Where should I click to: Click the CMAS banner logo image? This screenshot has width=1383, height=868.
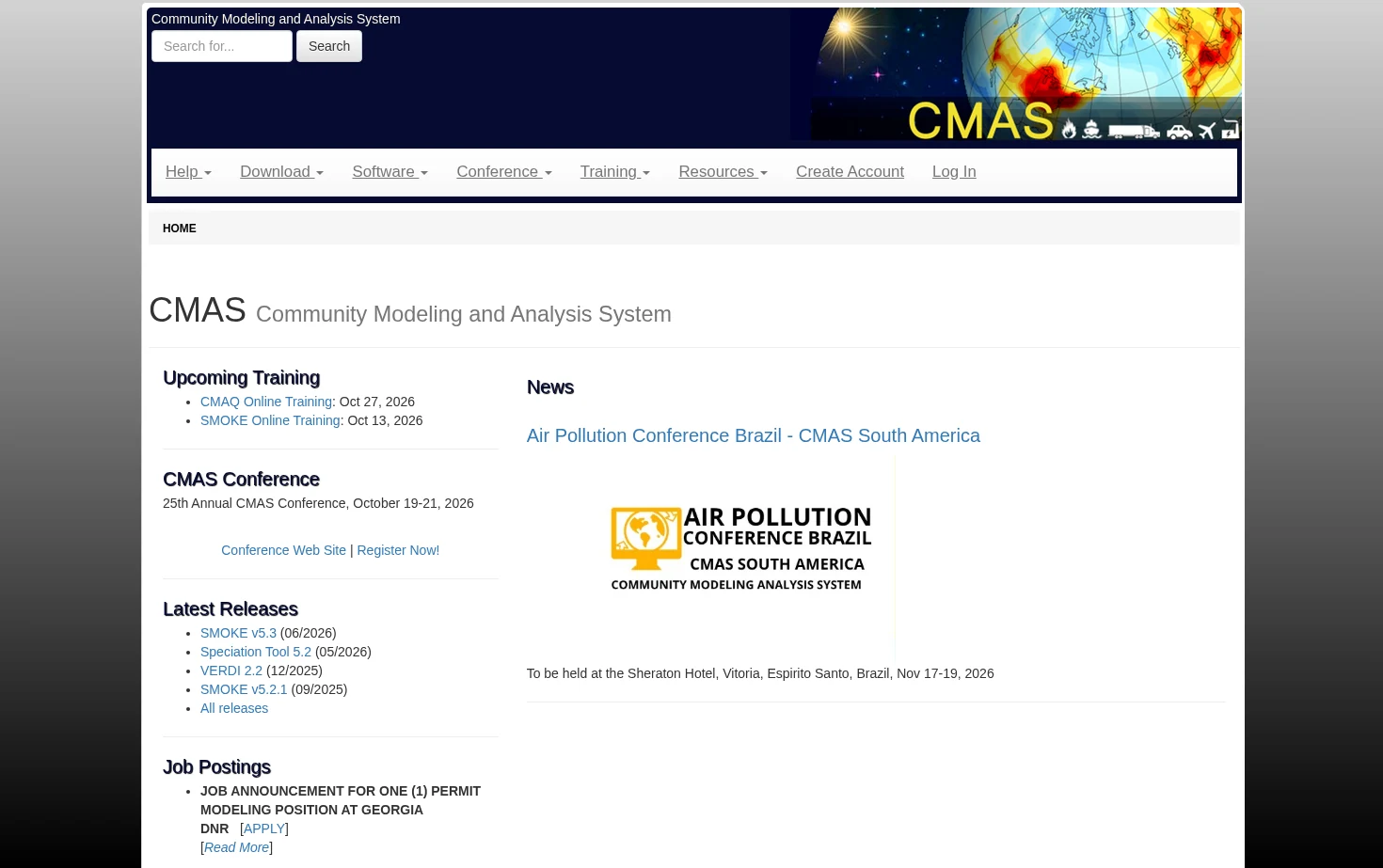(x=1016, y=74)
